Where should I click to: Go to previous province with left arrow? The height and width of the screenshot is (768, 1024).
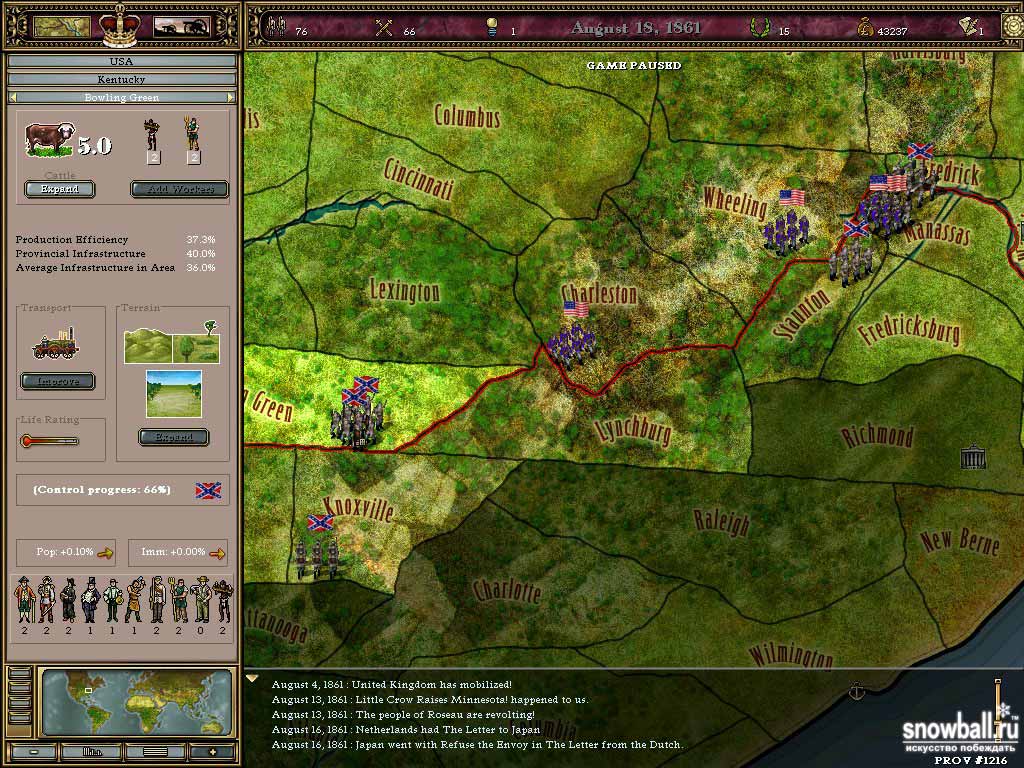point(13,98)
